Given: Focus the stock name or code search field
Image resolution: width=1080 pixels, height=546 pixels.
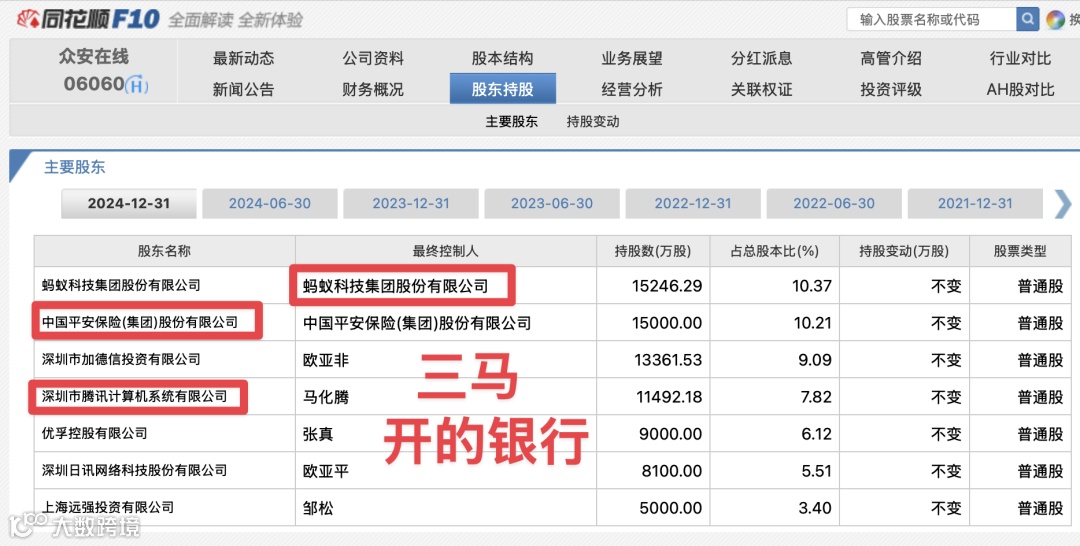Looking at the screenshot, I should coord(931,19).
